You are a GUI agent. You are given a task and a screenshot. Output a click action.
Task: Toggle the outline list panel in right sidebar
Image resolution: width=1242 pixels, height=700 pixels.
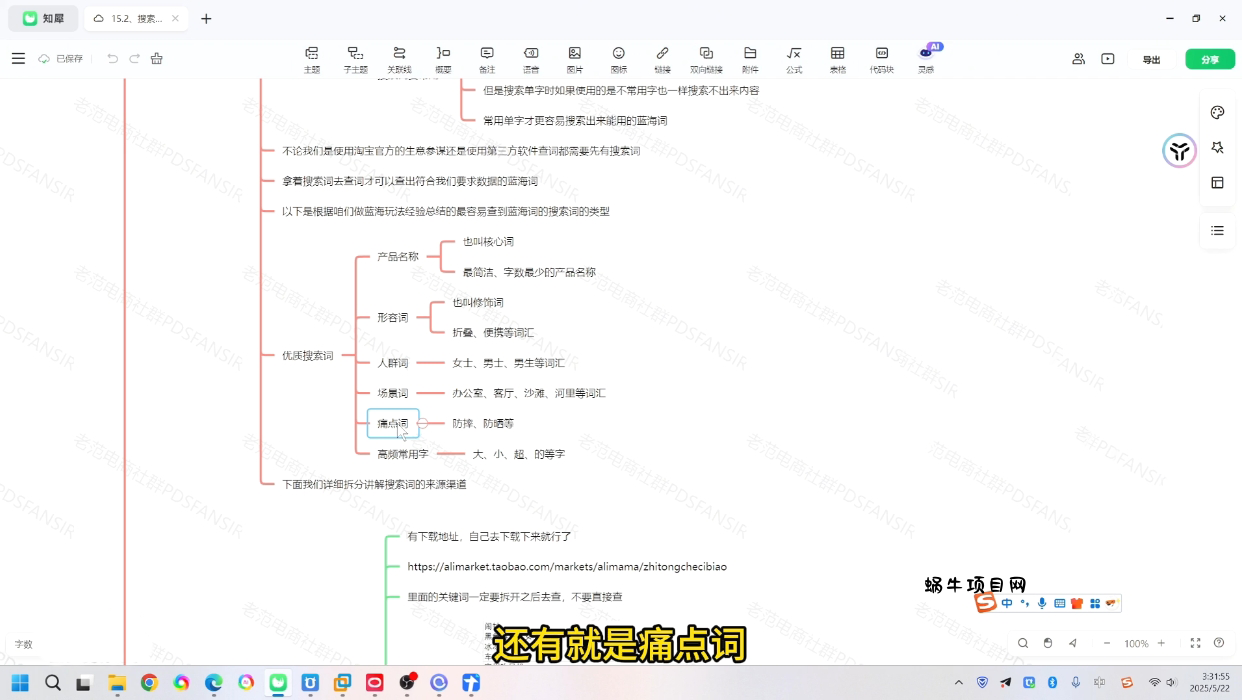1217,231
